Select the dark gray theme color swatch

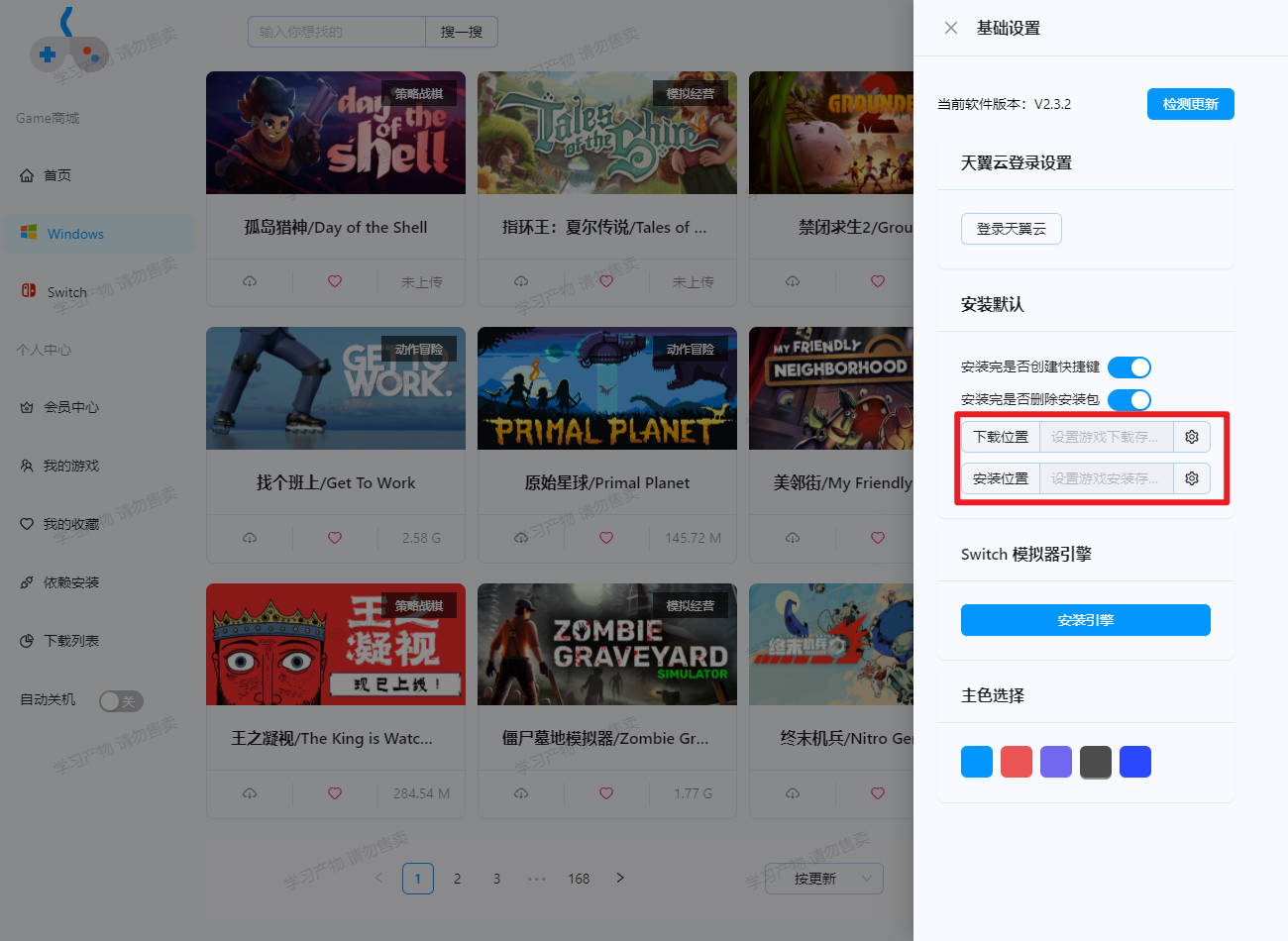[x=1096, y=762]
